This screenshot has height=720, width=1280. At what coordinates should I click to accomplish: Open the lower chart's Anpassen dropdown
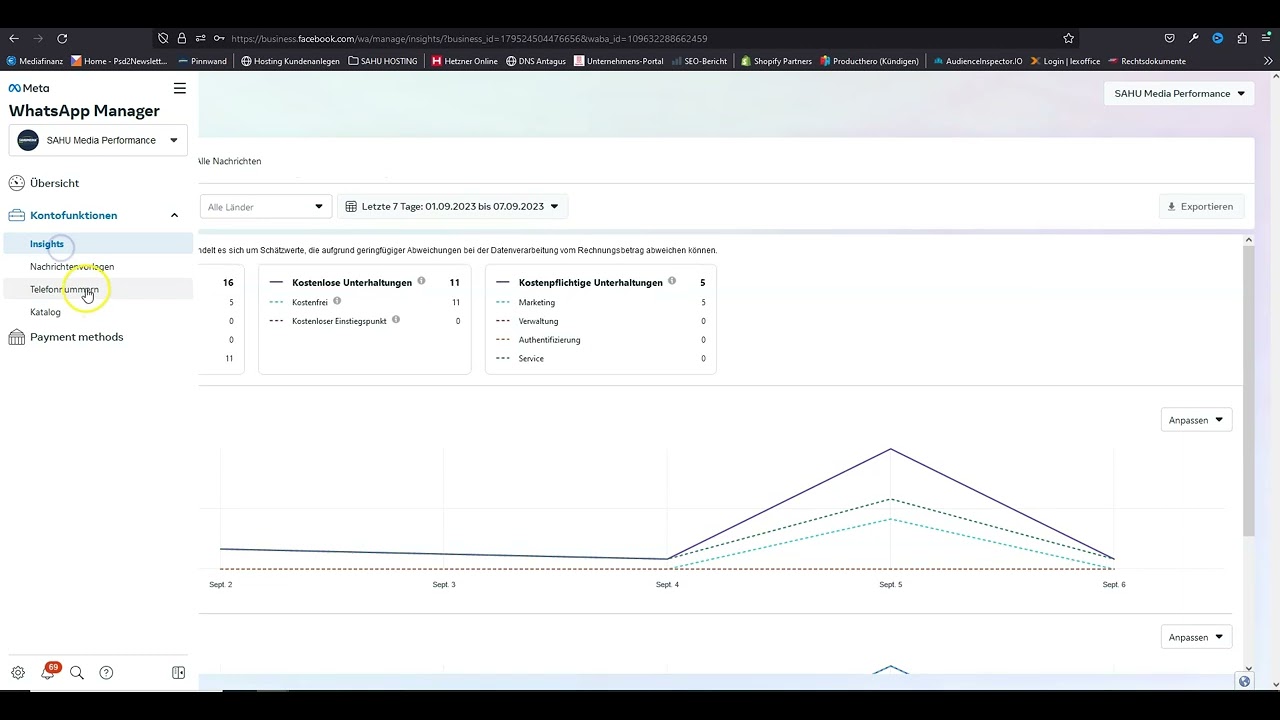(x=1196, y=637)
